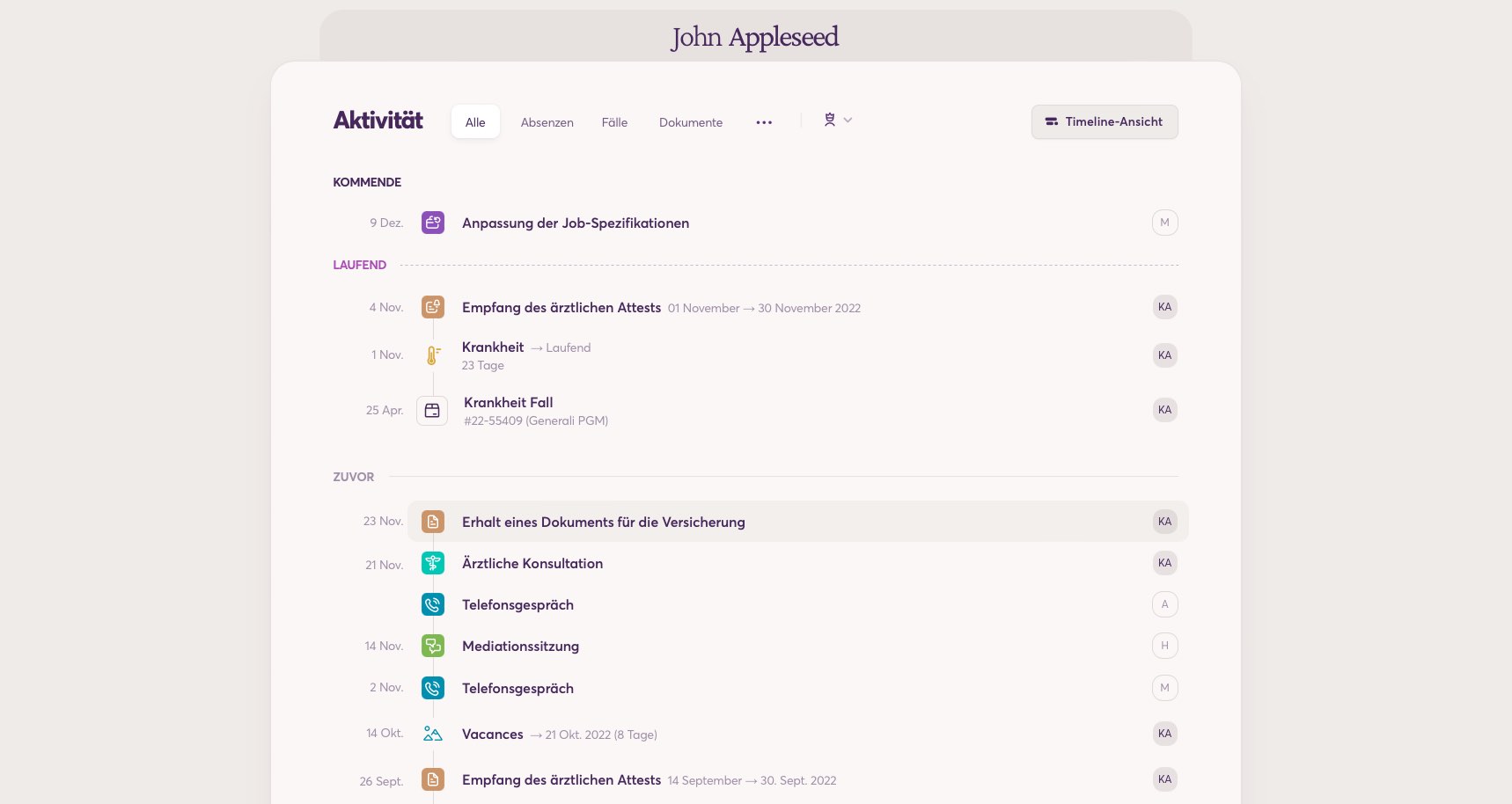Click the Aktivität heading
The image size is (1512, 804).
click(x=378, y=121)
